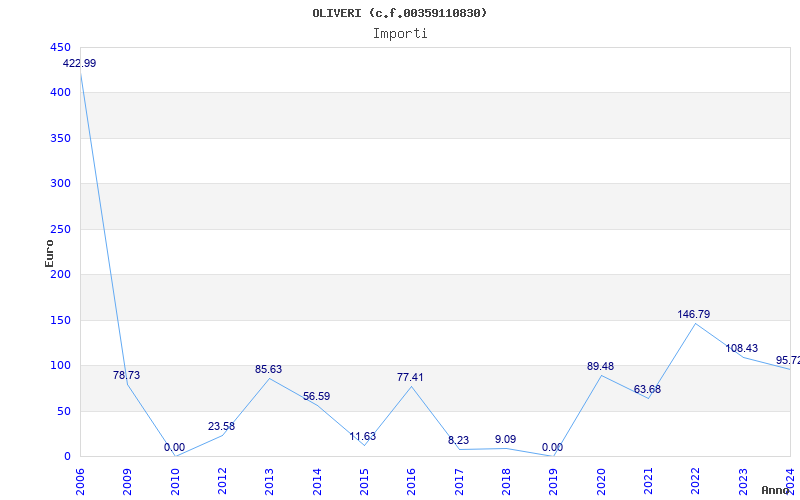Click the 0.00 label above 2010
800x500 pixels.
174,447
